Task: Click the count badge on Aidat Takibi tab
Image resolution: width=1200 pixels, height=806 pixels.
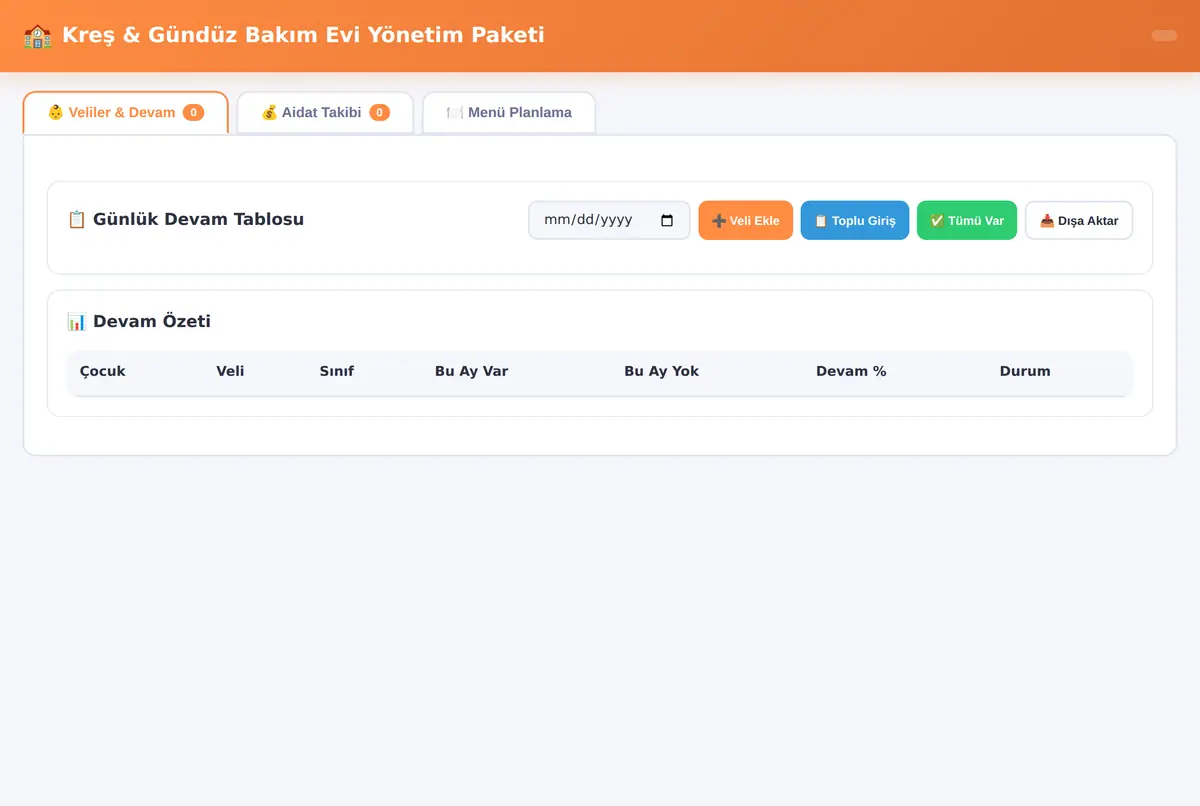Action: 380,113
